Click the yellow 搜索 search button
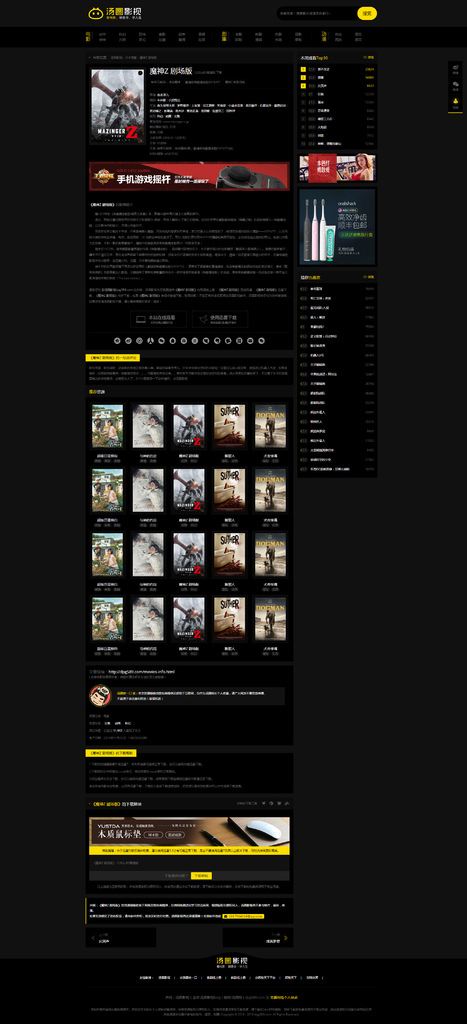 point(367,13)
